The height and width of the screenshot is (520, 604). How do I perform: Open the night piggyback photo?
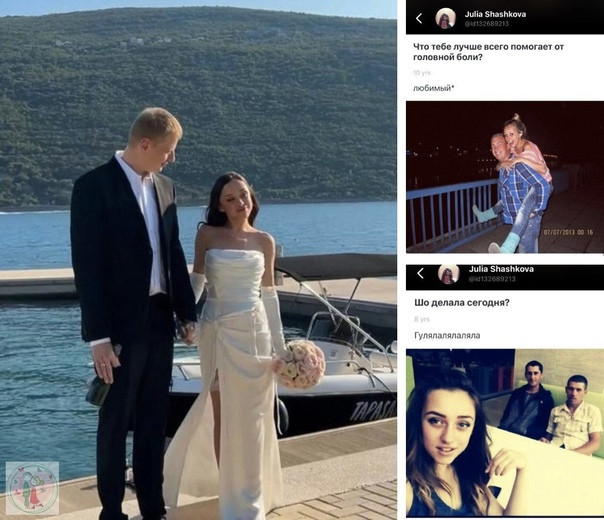pyautogui.click(x=505, y=177)
